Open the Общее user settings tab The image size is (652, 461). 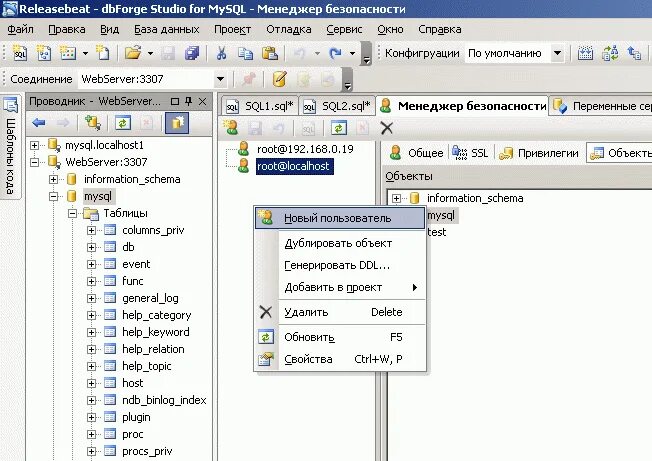pos(416,153)
